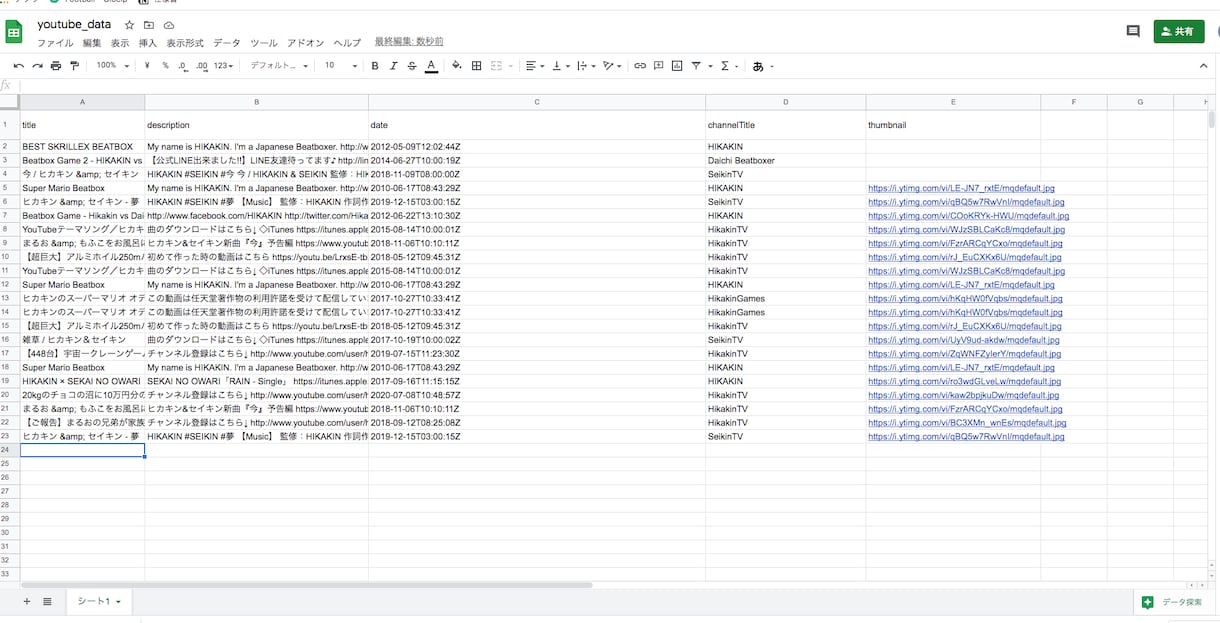This screenshot has height=623, width=1220.
Task: Open the font family dropdown
Action: (x=279, y=66)
